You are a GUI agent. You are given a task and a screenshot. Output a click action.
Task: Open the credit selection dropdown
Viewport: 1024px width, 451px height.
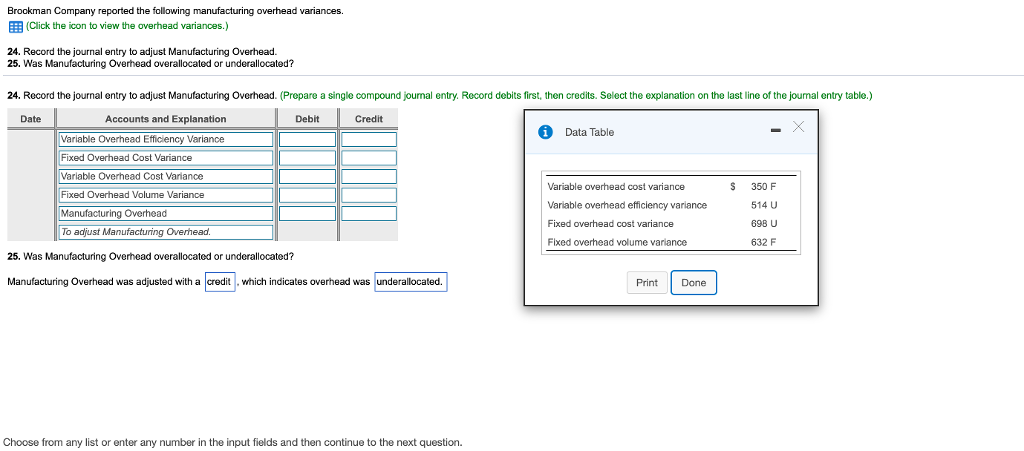coord(220,282)
